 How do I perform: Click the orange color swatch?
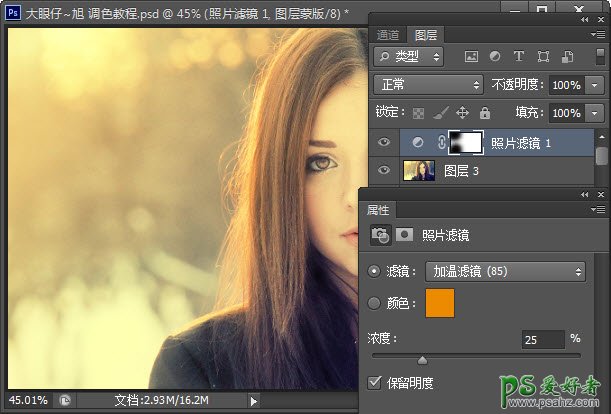440,303
